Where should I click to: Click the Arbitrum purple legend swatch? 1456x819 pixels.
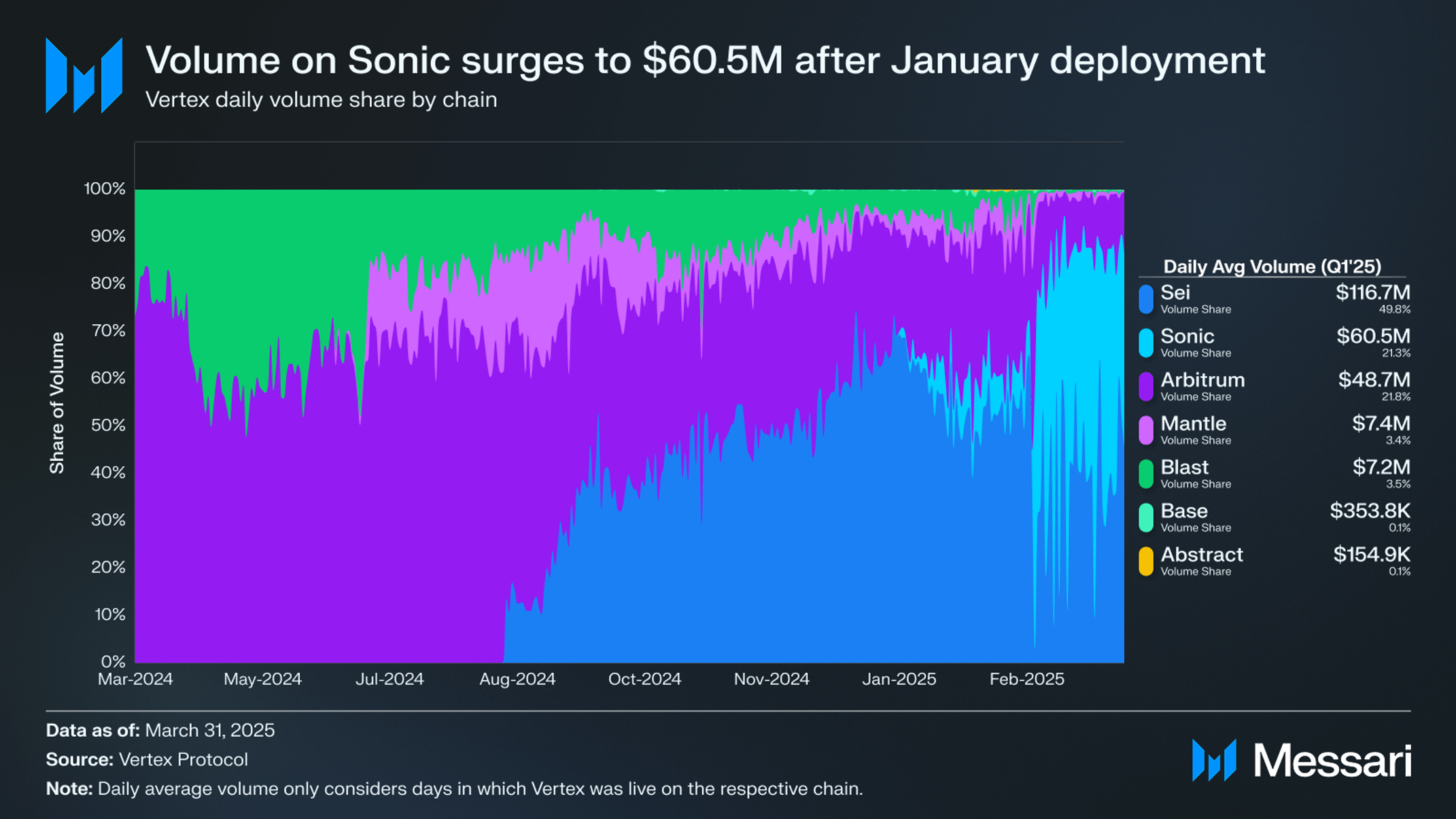(x=1146, y=387)
